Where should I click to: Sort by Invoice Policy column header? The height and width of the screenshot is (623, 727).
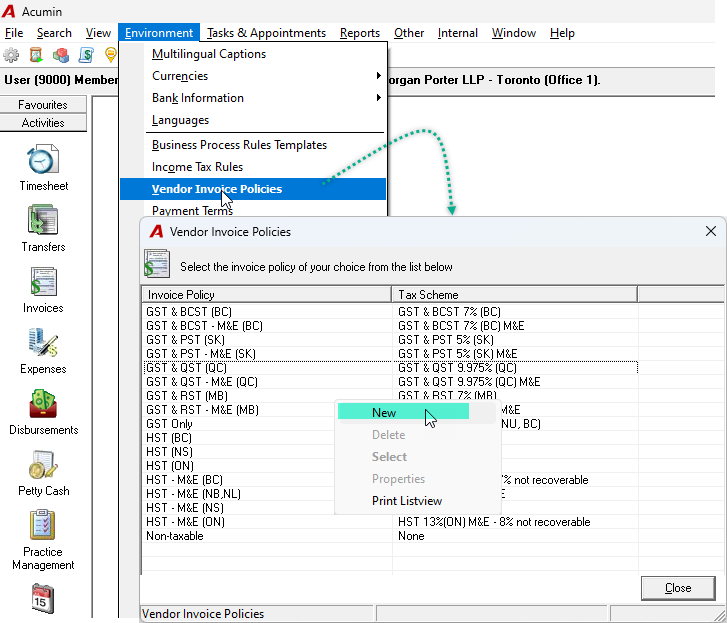267,295
